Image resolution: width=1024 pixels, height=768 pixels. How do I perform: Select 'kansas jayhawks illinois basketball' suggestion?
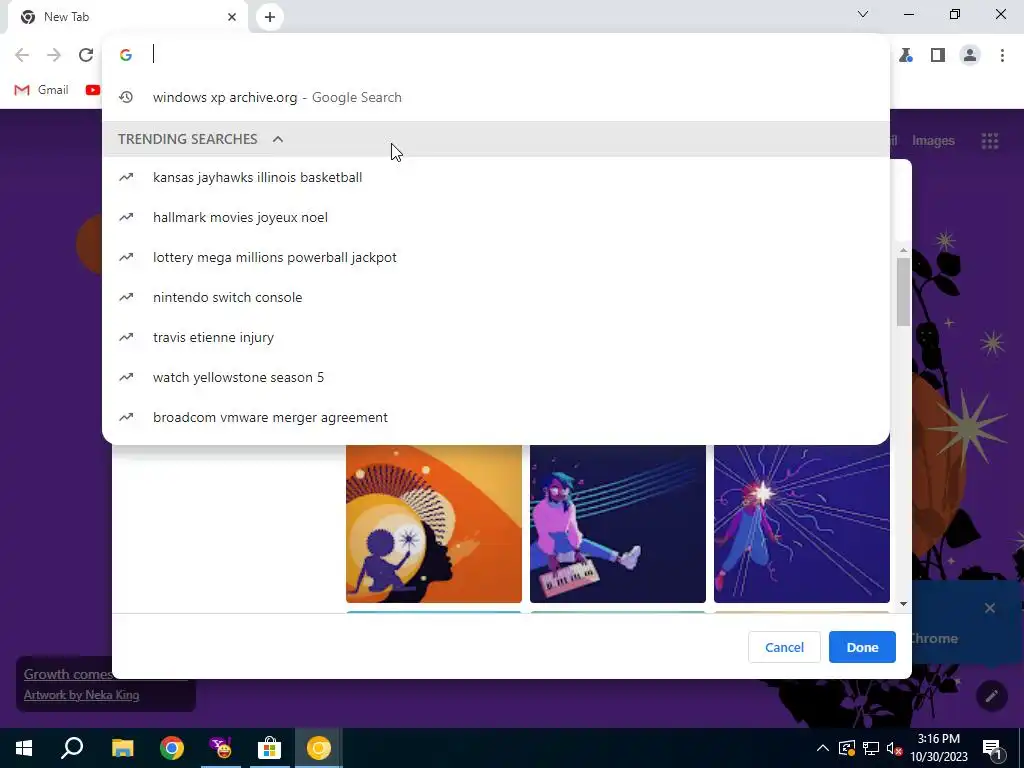[496, 178]
